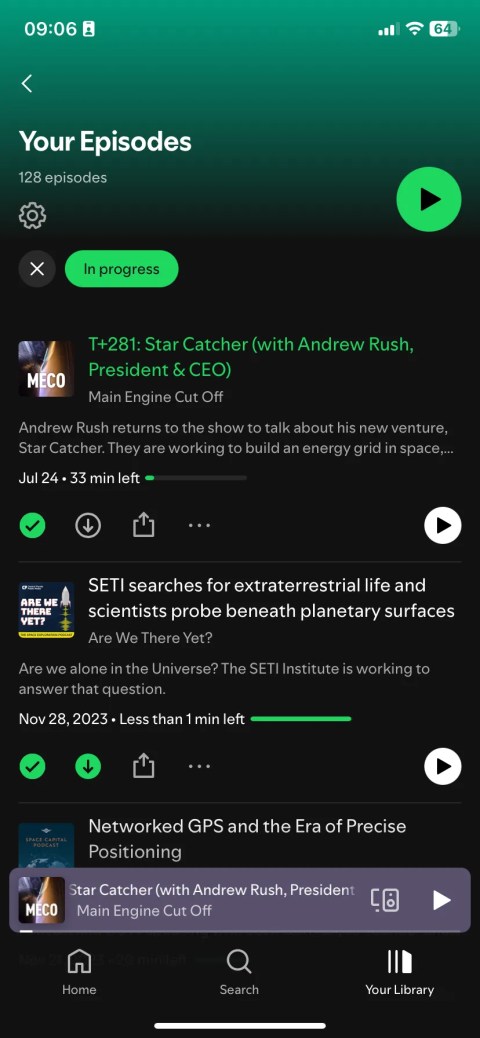Switch to the Search tab
480x1038 pixels.
pos(239,973)
